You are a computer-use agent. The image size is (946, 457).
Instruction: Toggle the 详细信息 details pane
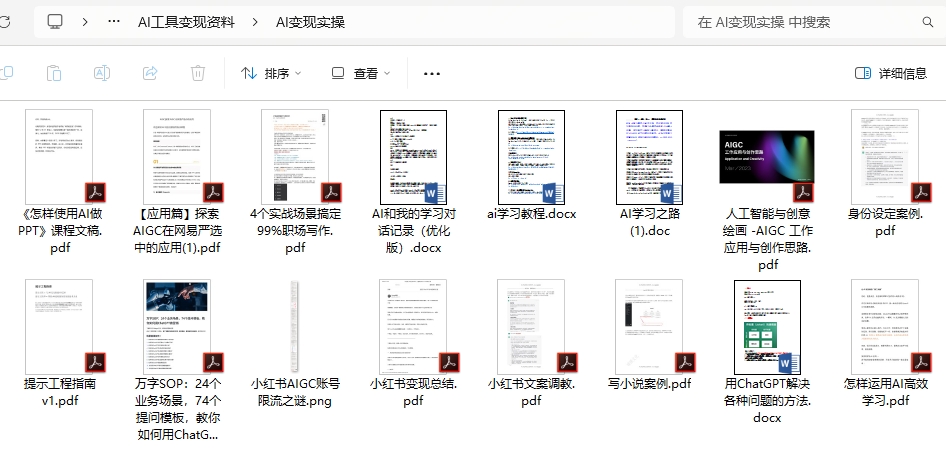tap(890, 73)
